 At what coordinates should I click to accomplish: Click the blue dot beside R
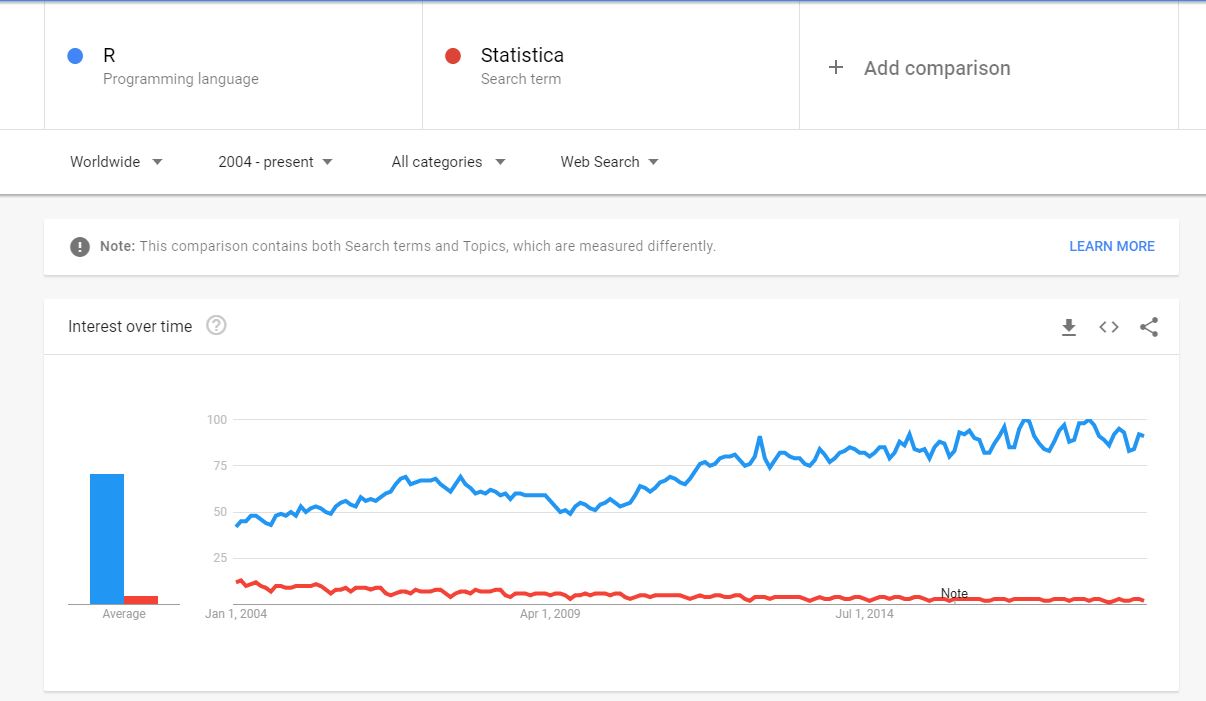(75, 56)
